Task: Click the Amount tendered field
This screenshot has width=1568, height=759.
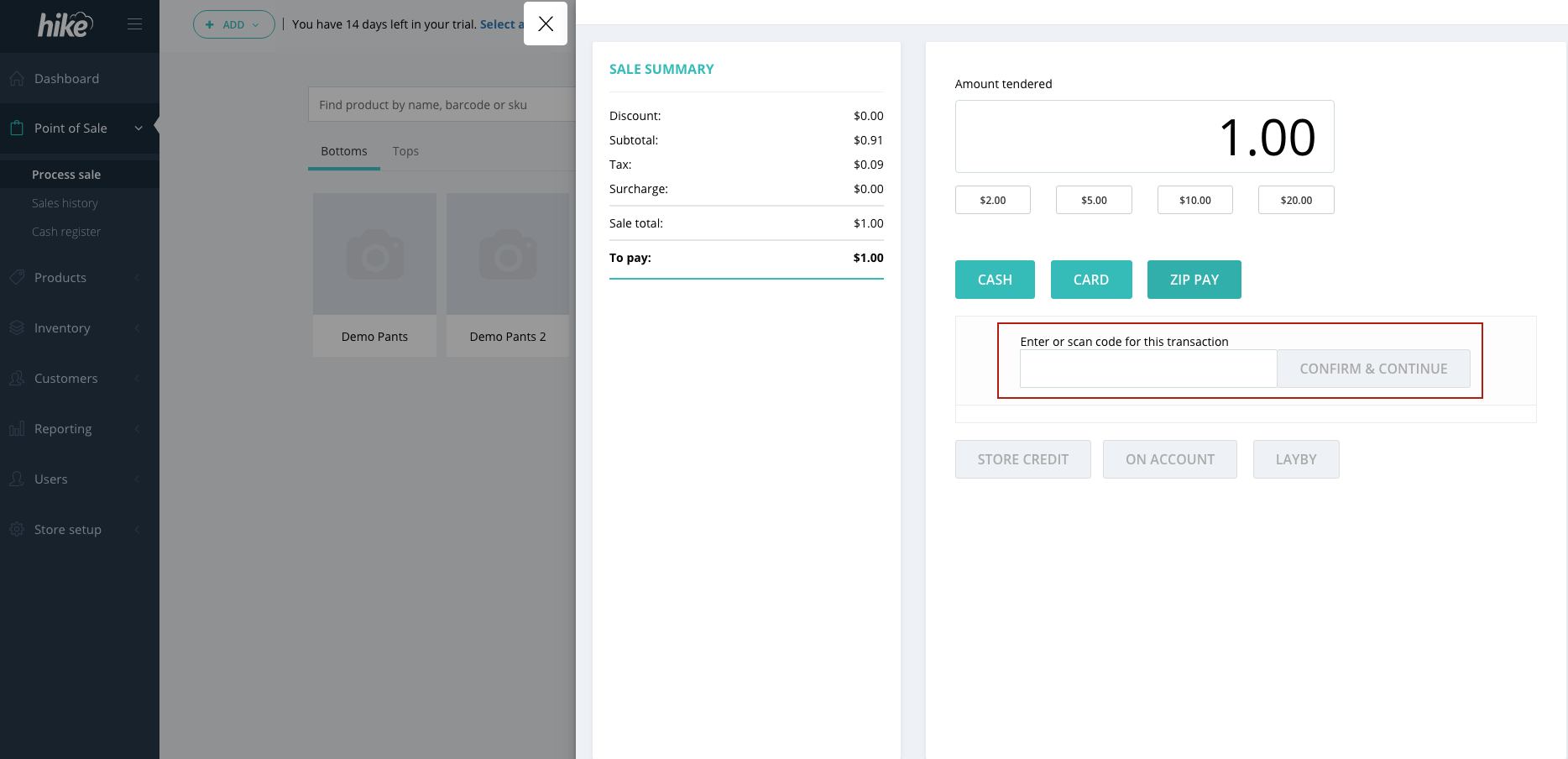Action: point(1145,137)
